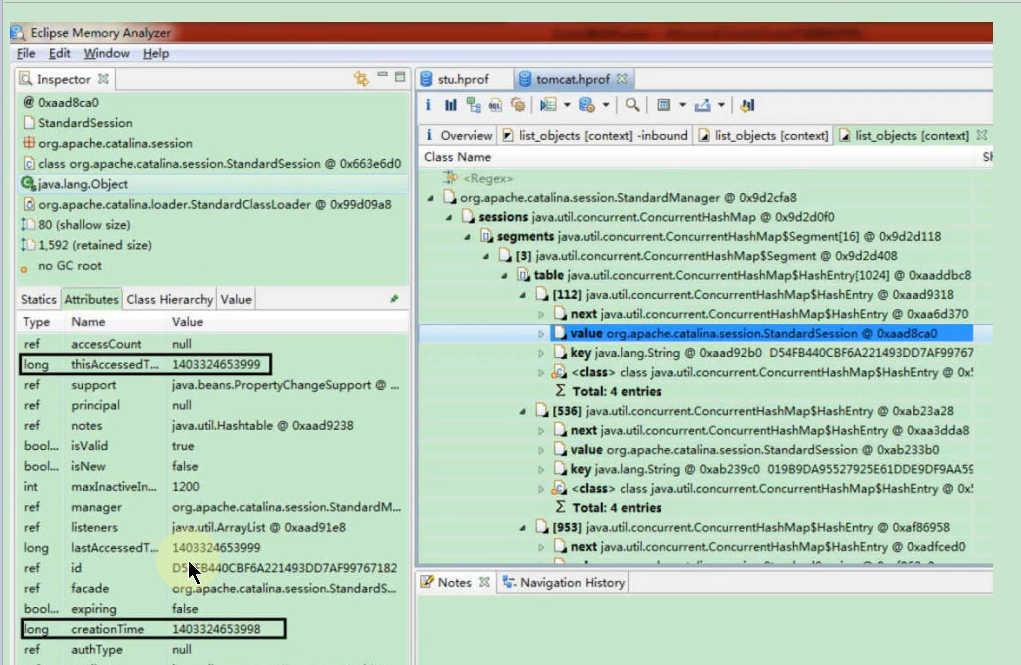Open the Thread Overview gear icon
This screenshot has width=1021, height=665.
(518, 105)
